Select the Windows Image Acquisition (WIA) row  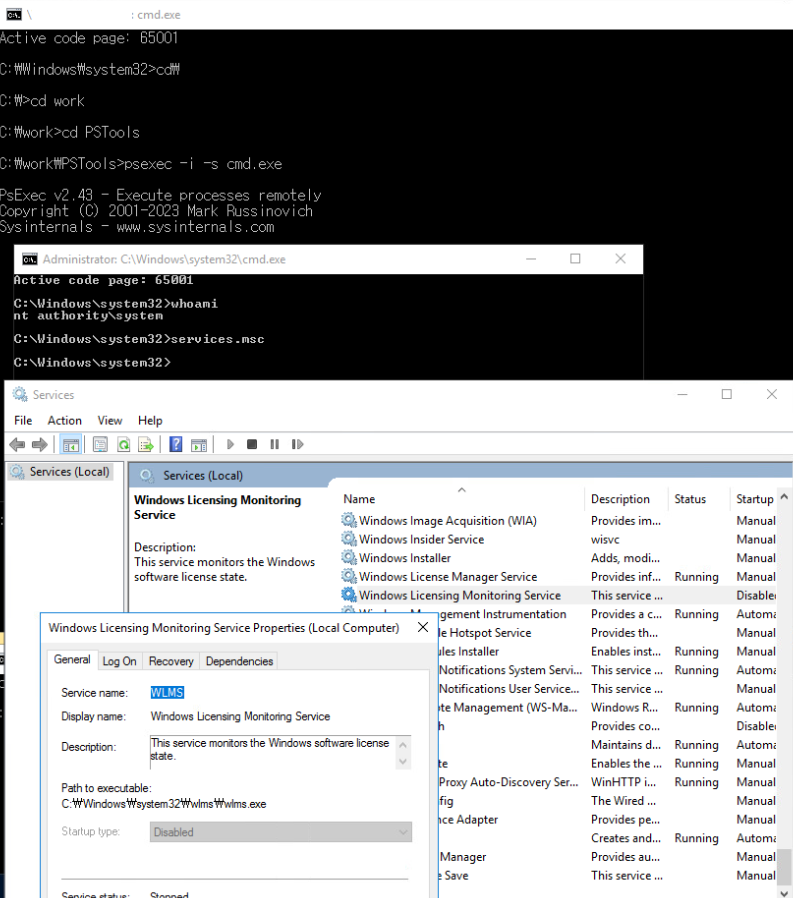pyautogui.click(x=558, y=520)
